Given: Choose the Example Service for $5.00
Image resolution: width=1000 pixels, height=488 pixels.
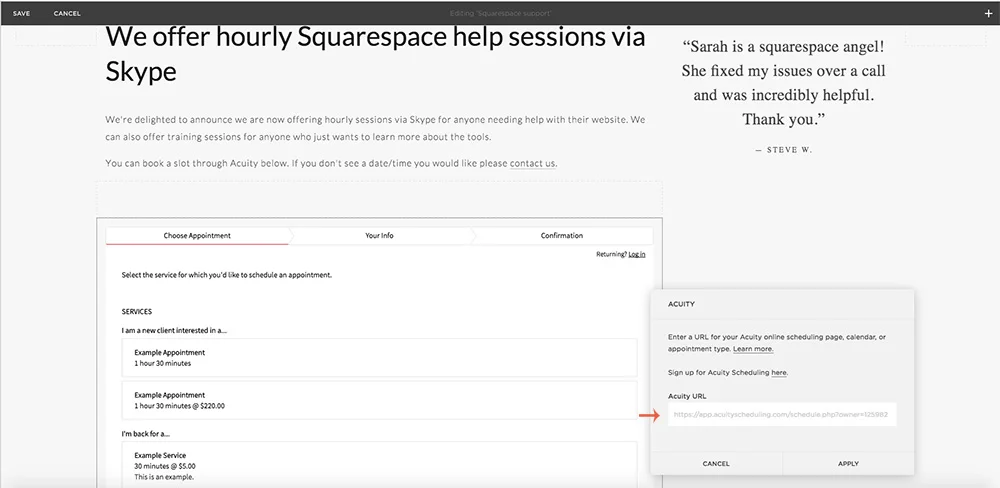Looking at the screenshot, I should pyautogui.click(x=379, y=465).
